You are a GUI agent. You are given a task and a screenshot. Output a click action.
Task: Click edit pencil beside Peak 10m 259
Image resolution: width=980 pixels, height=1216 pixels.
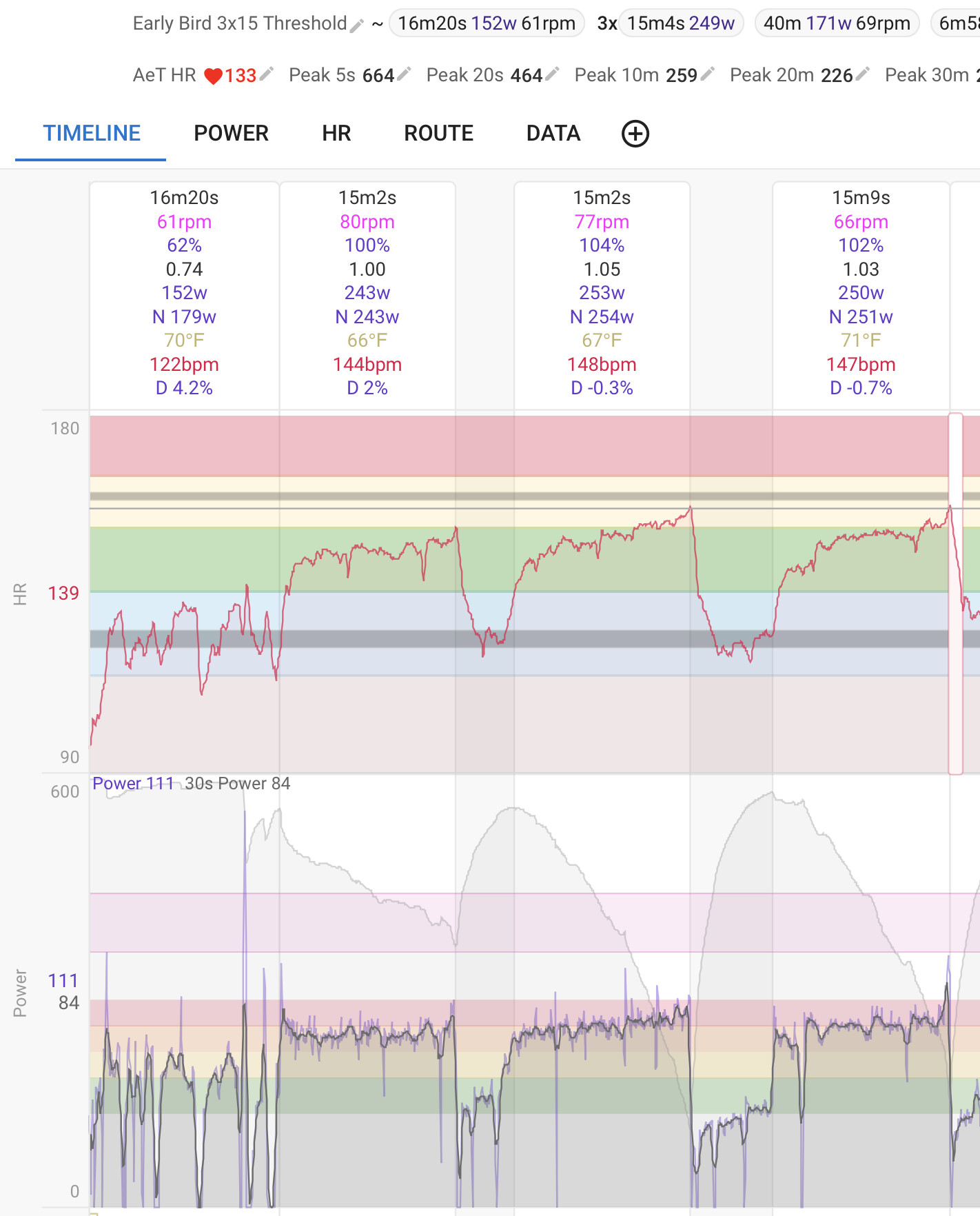click(707, 74)
